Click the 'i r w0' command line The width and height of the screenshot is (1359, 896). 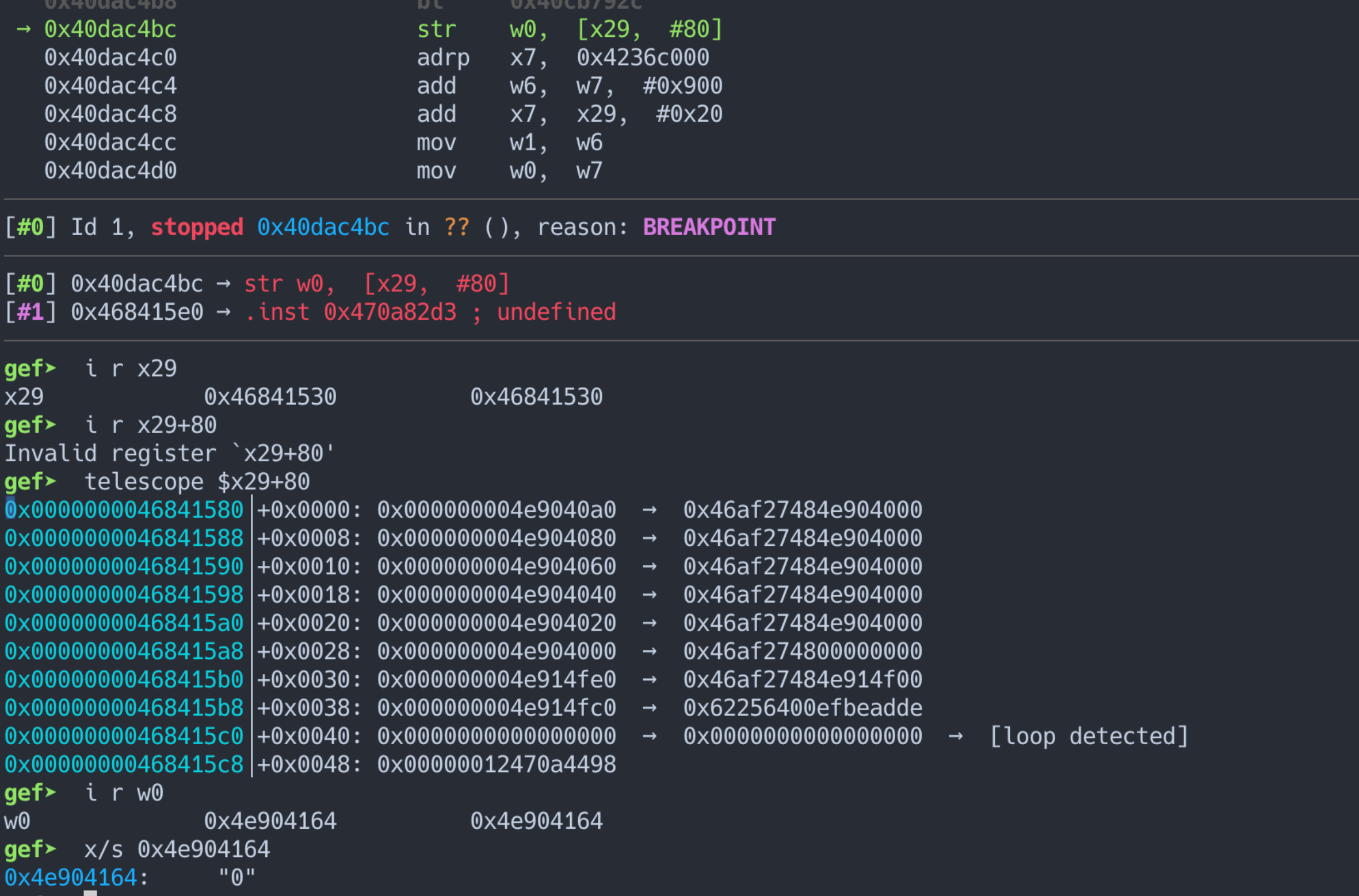click(124, 793)
